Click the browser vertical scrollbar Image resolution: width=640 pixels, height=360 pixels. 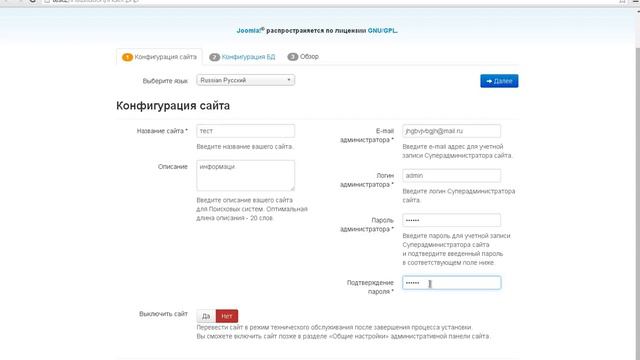pos(637,184)
